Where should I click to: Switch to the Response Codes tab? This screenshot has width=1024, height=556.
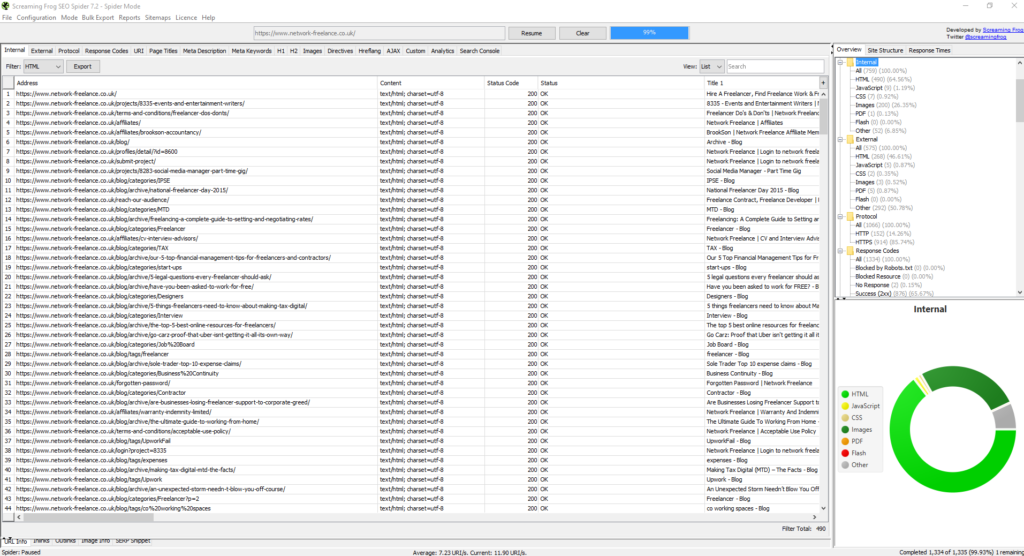tap(106, 51)
